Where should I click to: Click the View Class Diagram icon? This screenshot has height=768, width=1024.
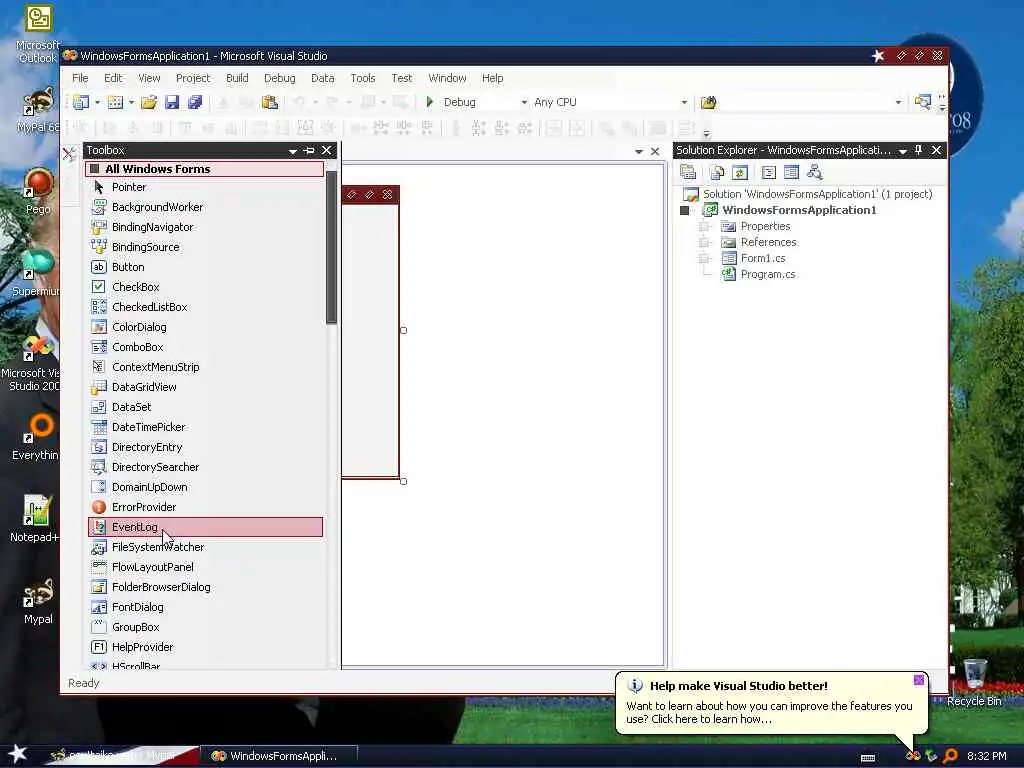coord(814,172)
